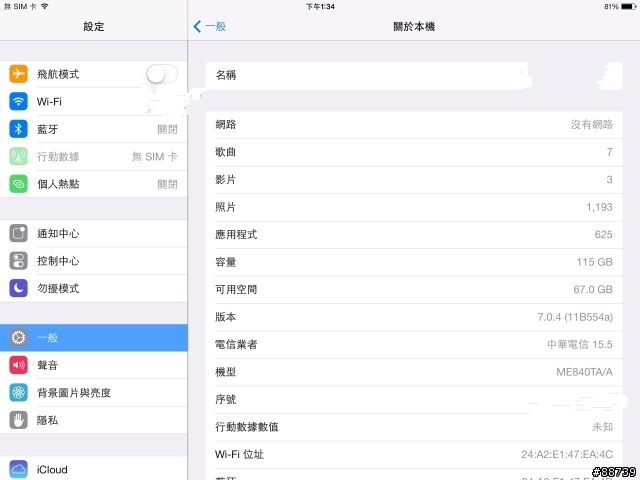Open the 飛航模式 row label

tap(58, 74)
